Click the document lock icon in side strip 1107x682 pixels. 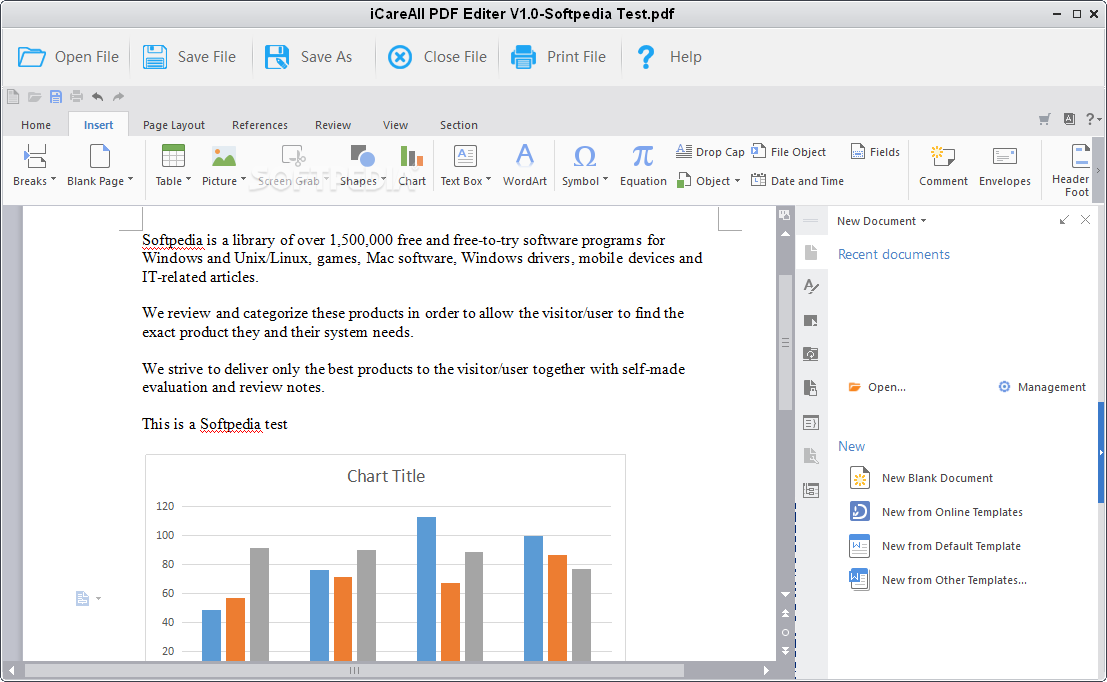[811, 388]
